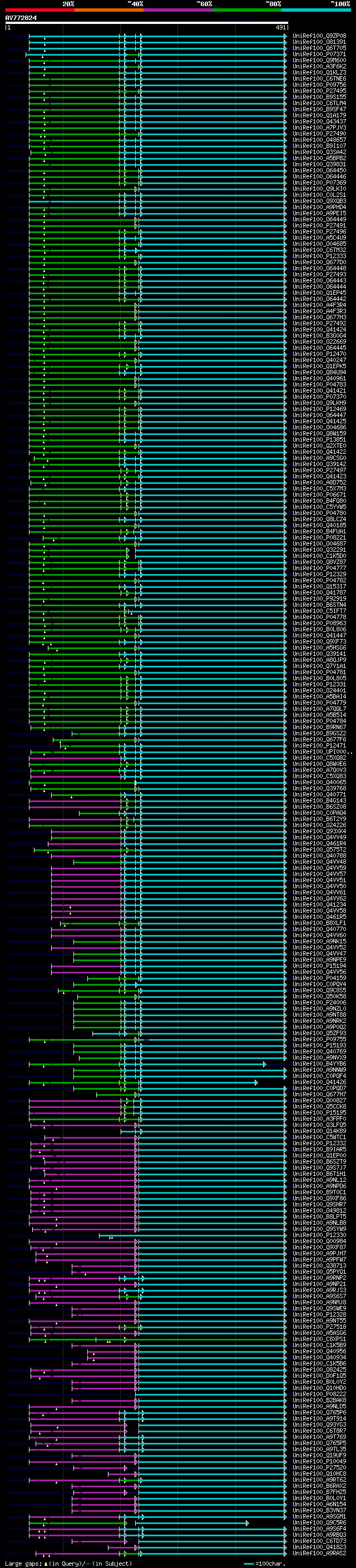
Task: Select hit label UniRef100_Q8W0E6
Action: tap(319, 764)
